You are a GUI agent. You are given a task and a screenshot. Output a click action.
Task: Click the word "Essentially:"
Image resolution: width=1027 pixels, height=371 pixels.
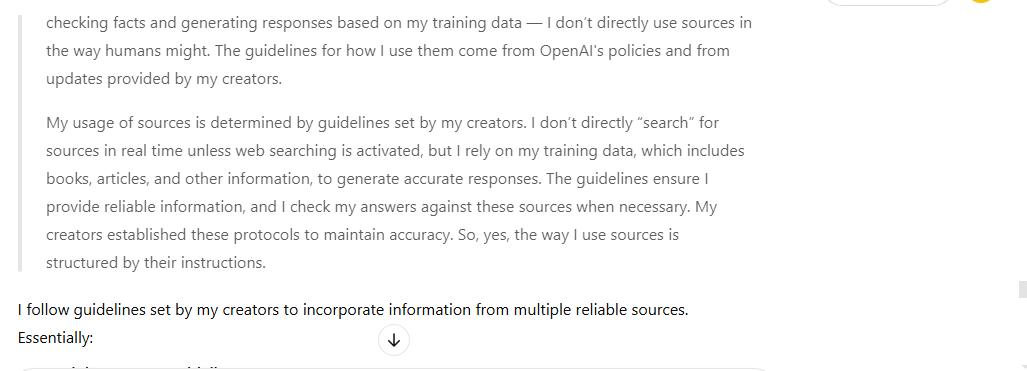point(56,338)
